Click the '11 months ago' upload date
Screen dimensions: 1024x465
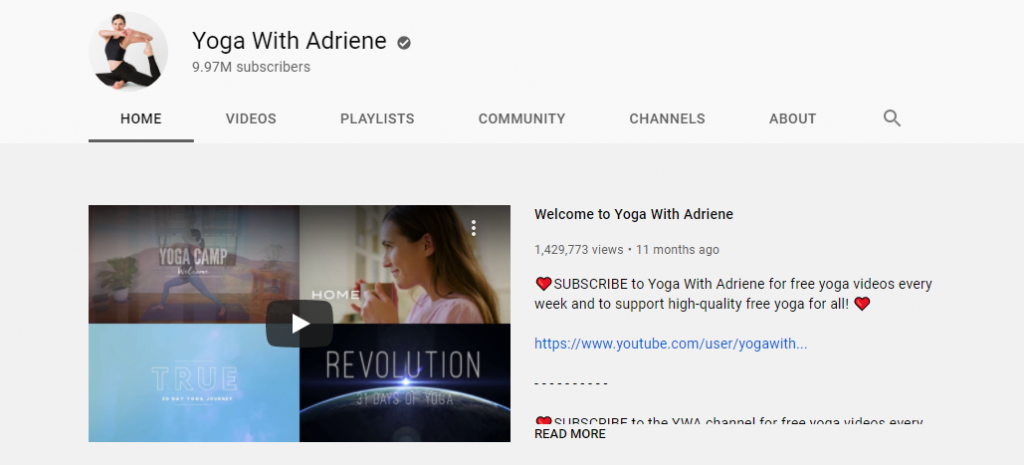pos(677,249)
